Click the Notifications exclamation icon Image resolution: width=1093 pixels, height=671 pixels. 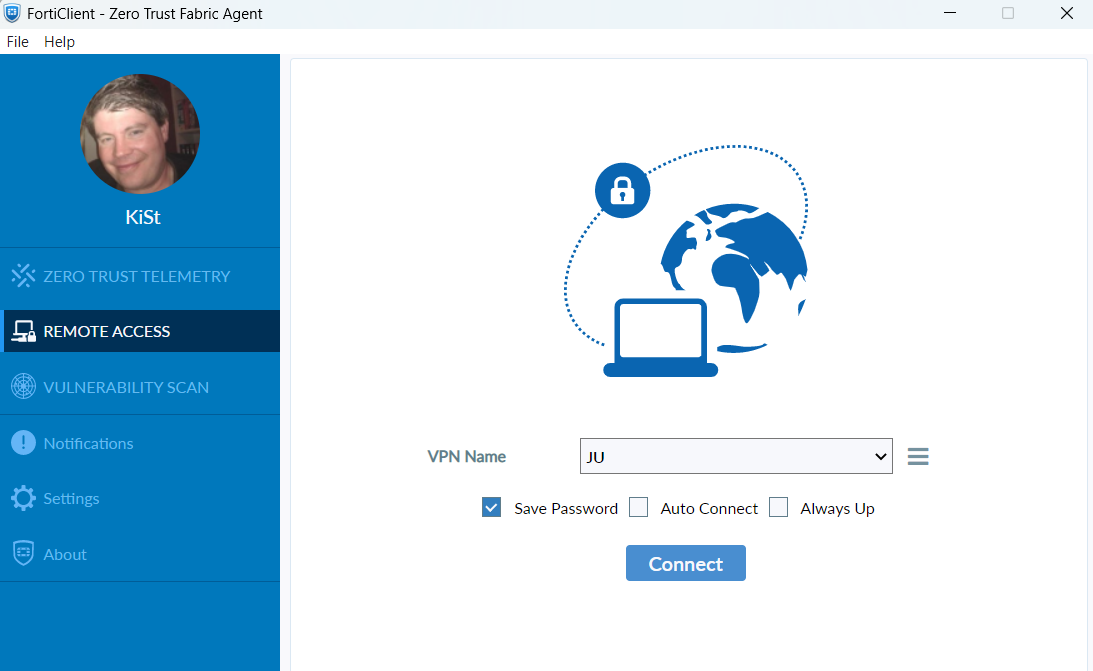coord(23,443)
